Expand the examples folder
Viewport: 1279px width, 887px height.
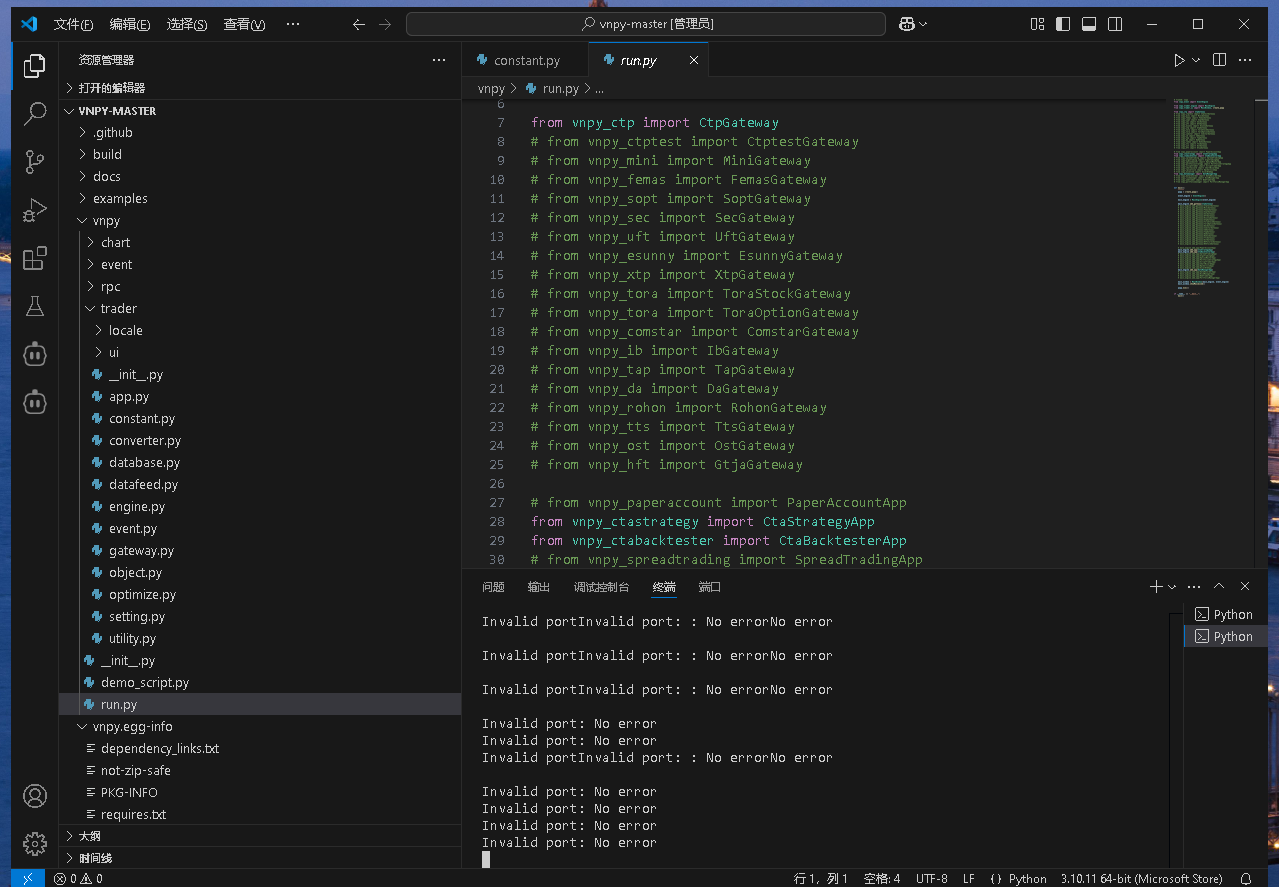(260, 199)
